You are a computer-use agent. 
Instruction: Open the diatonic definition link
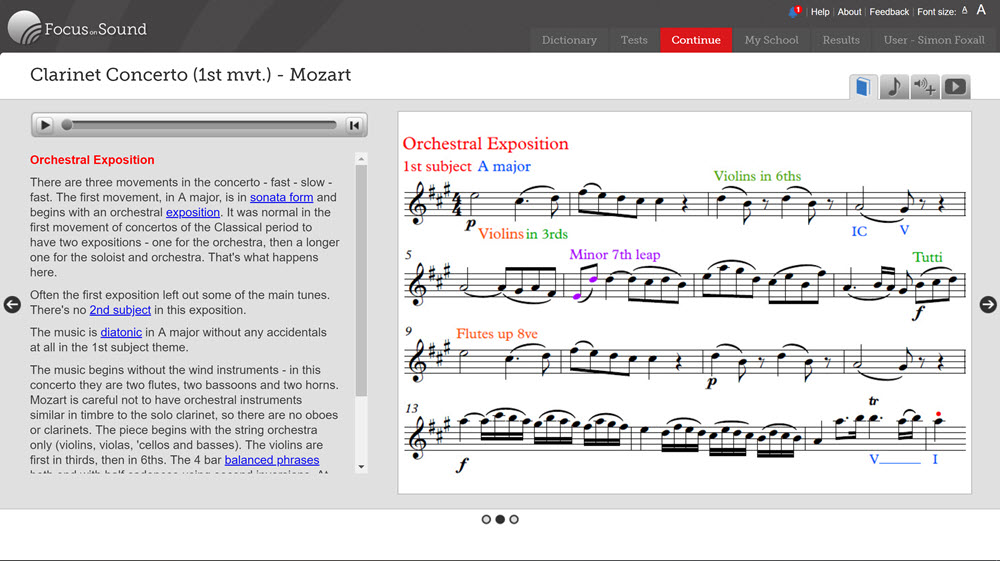coord(121,332)
